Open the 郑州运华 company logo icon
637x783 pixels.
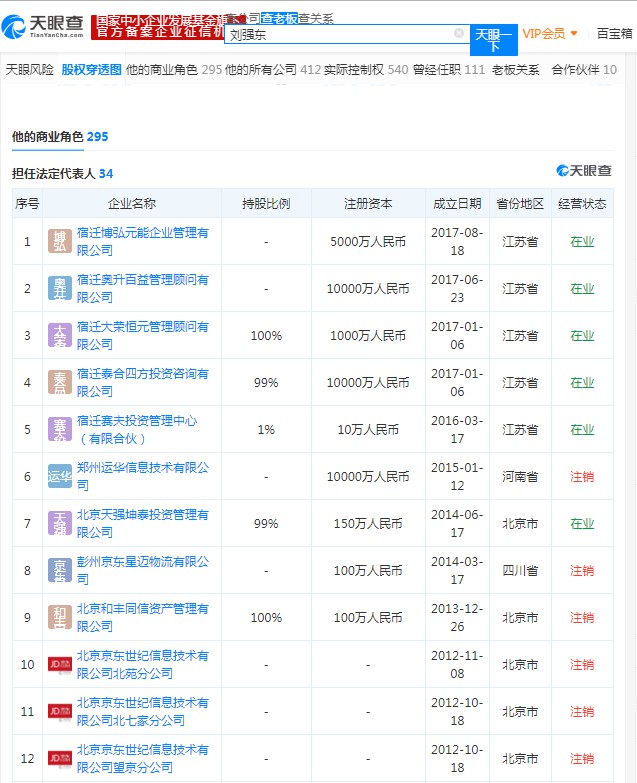[59, 476]
